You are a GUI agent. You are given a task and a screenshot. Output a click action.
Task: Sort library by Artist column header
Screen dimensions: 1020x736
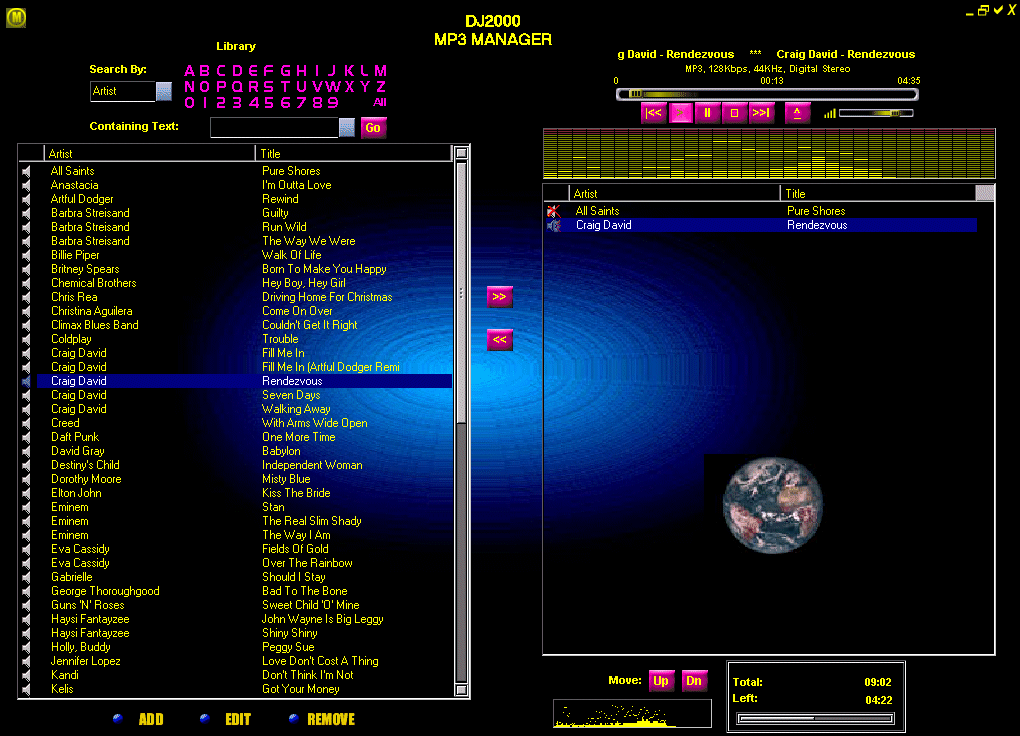[x=150, y=154]
